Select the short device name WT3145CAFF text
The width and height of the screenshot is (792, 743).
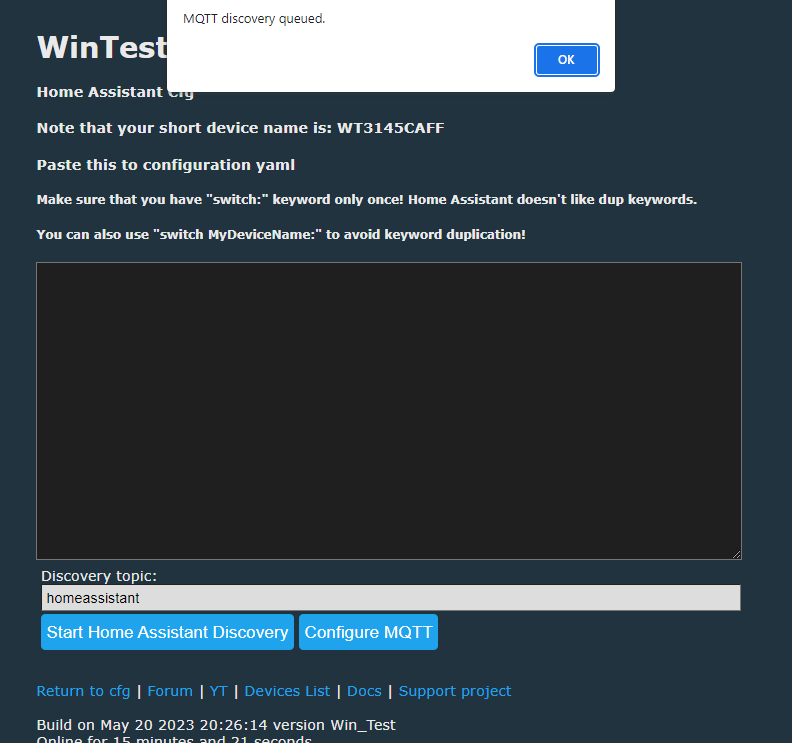tap(390, 128)
